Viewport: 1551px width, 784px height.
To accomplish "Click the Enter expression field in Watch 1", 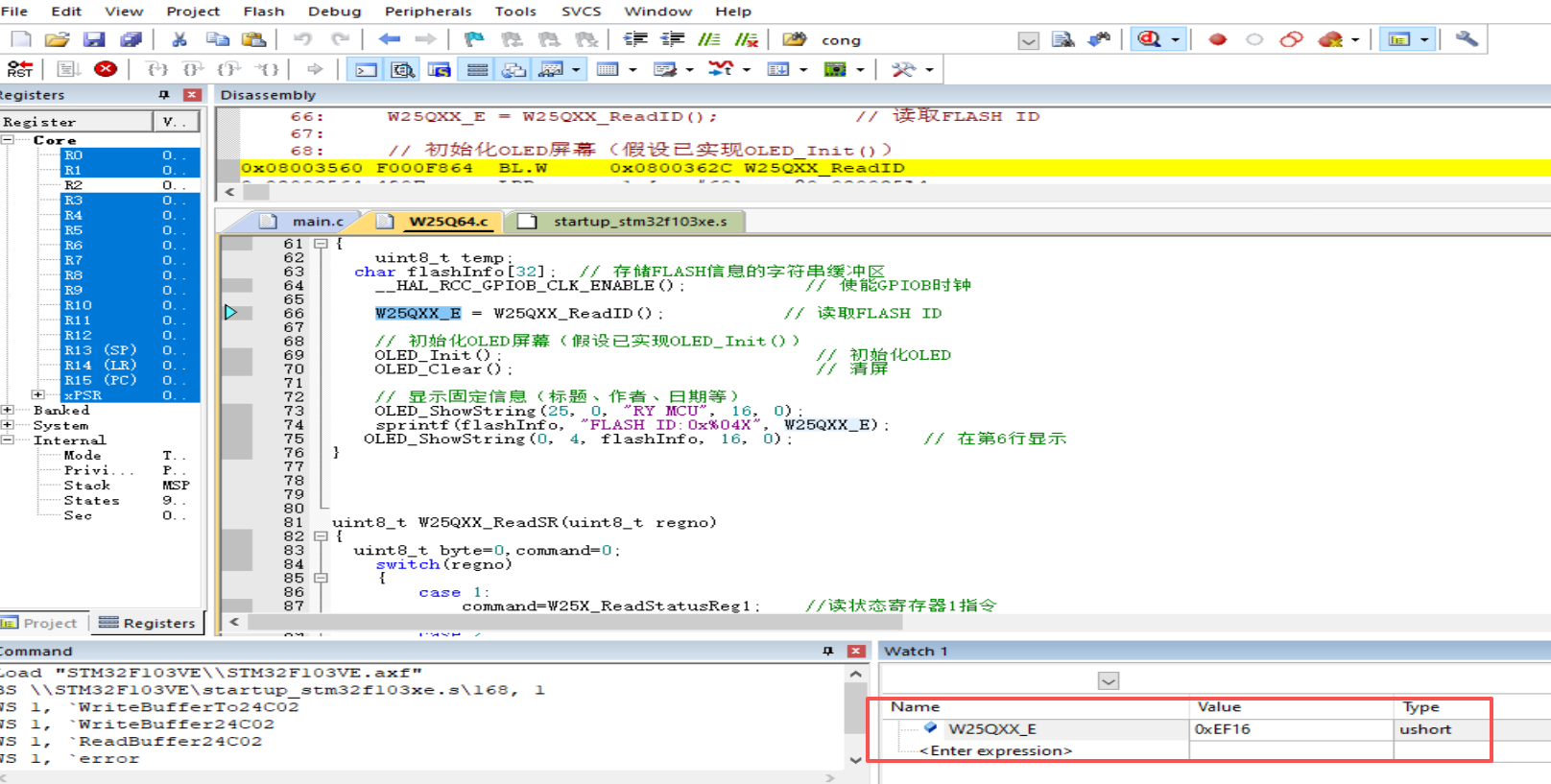I will coord(995,750).
